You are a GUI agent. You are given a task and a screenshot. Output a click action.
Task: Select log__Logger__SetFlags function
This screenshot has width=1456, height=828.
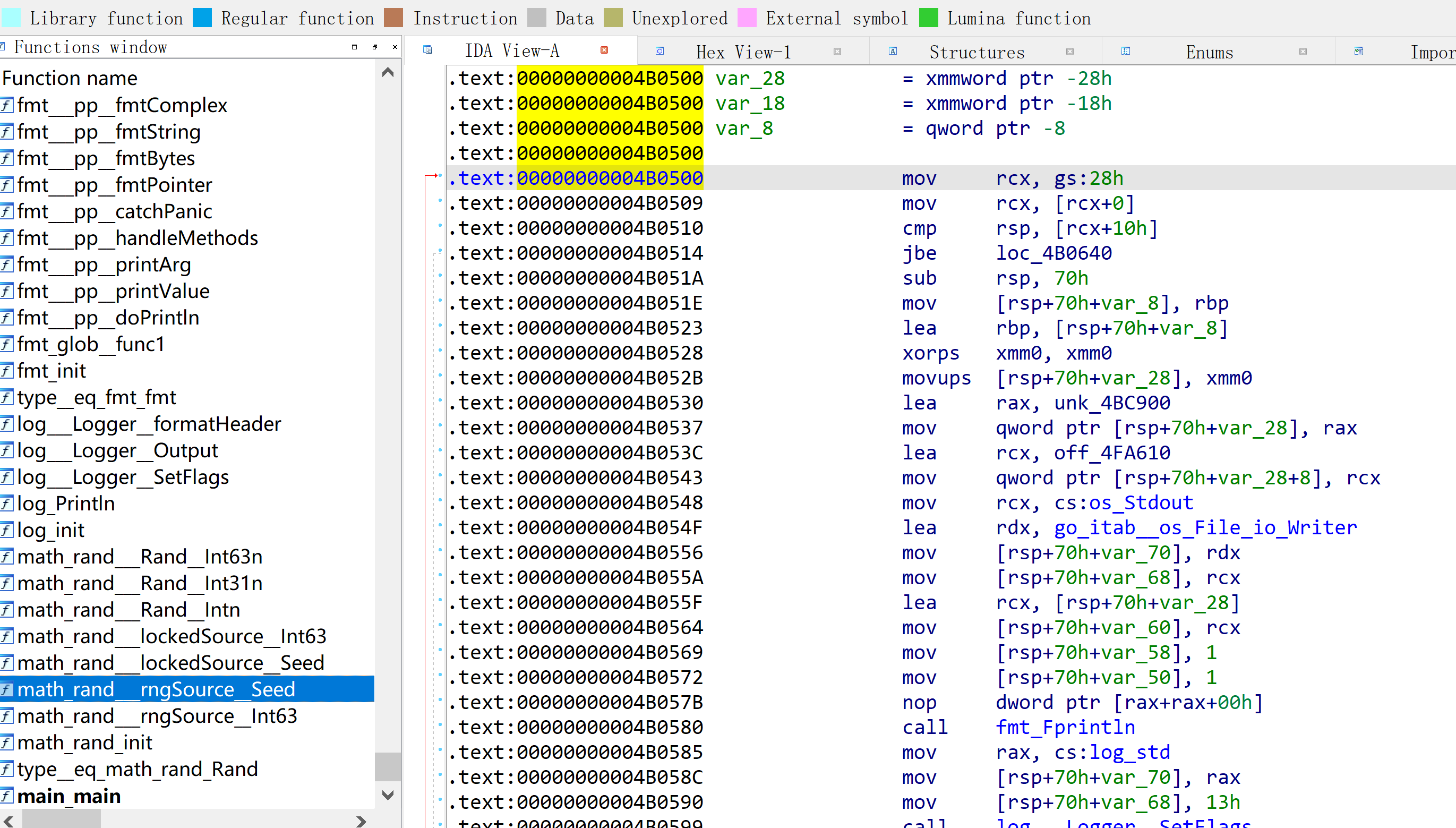[187, 476]
